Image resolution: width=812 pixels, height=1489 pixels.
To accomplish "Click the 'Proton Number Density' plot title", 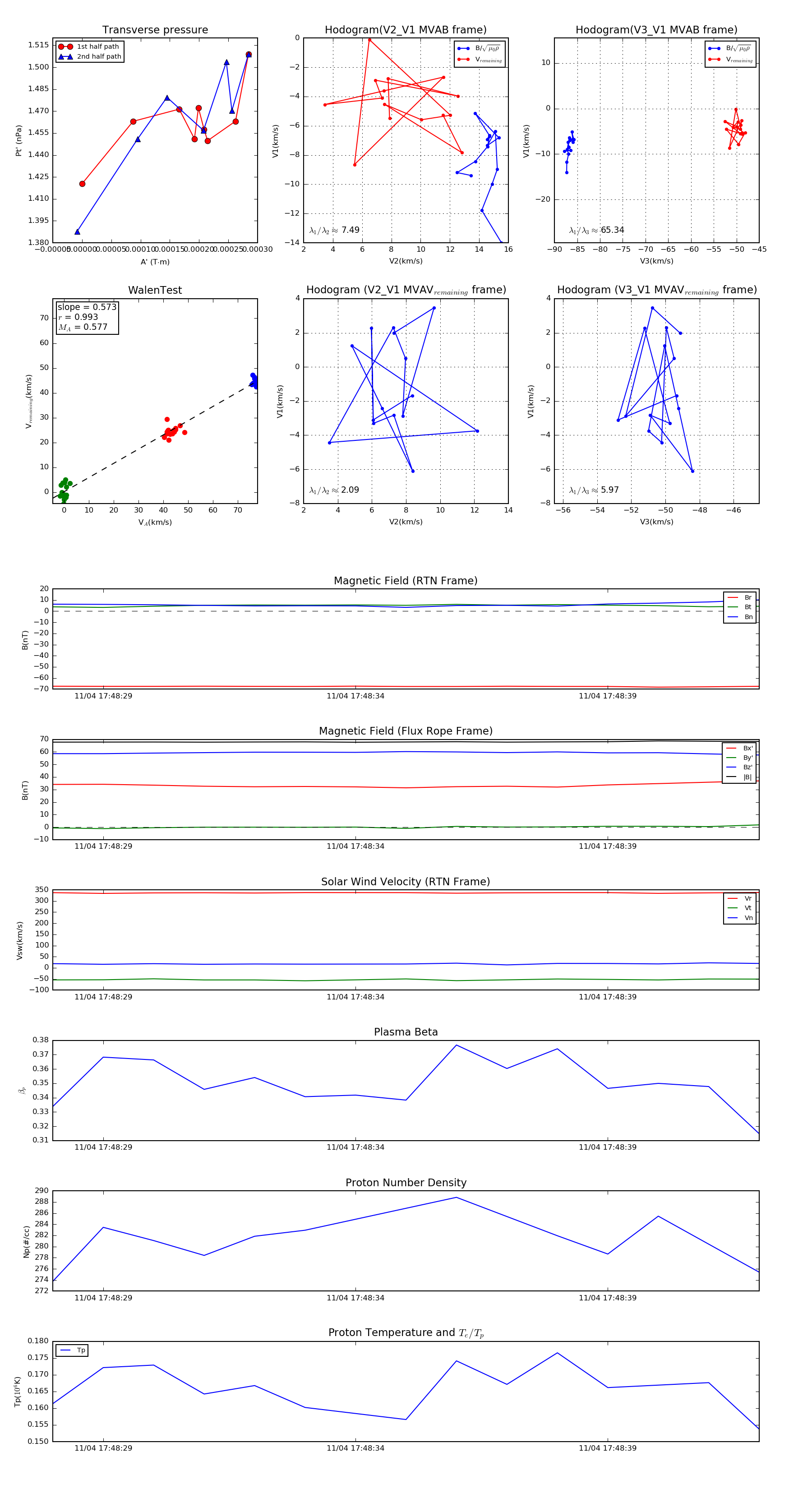I will (406, 1183).
